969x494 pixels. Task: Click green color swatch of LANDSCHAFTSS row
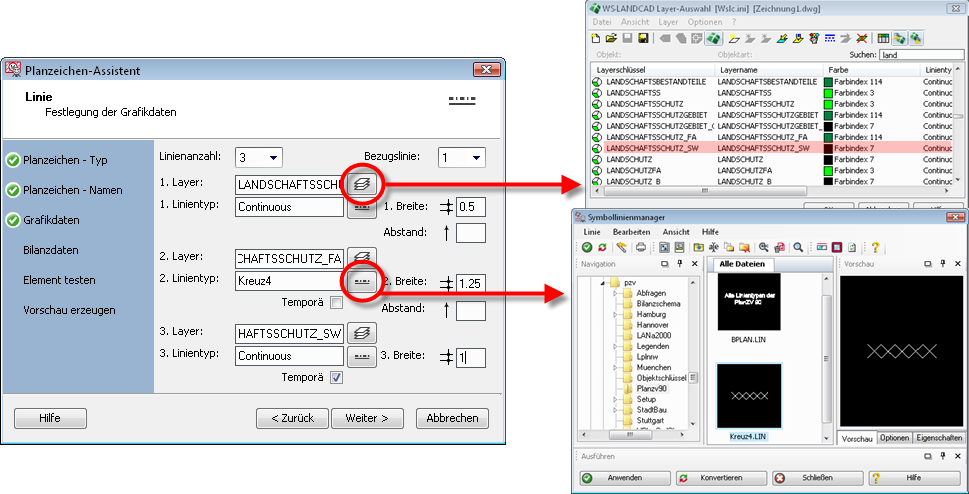(x=828, y=92)
